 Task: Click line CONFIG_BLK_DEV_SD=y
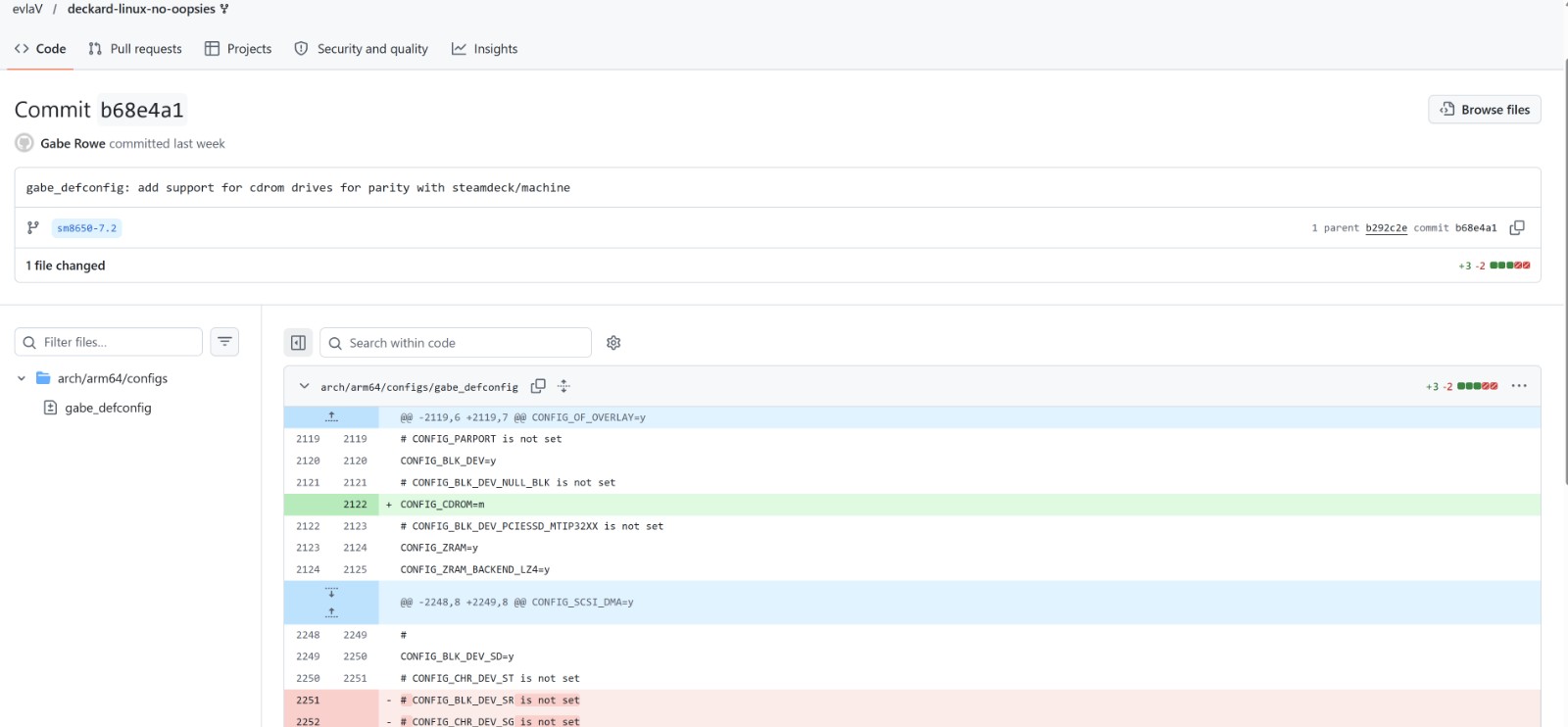pyautogui.click(x=457, y=656)
